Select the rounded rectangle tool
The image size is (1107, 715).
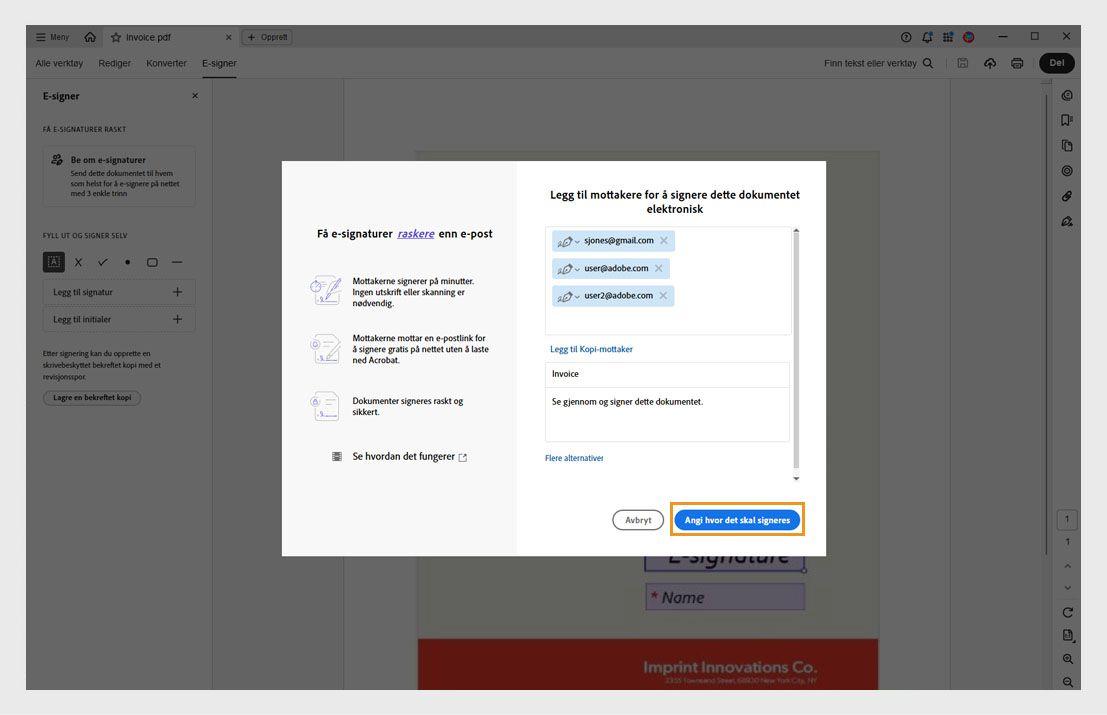coord(152,263)
